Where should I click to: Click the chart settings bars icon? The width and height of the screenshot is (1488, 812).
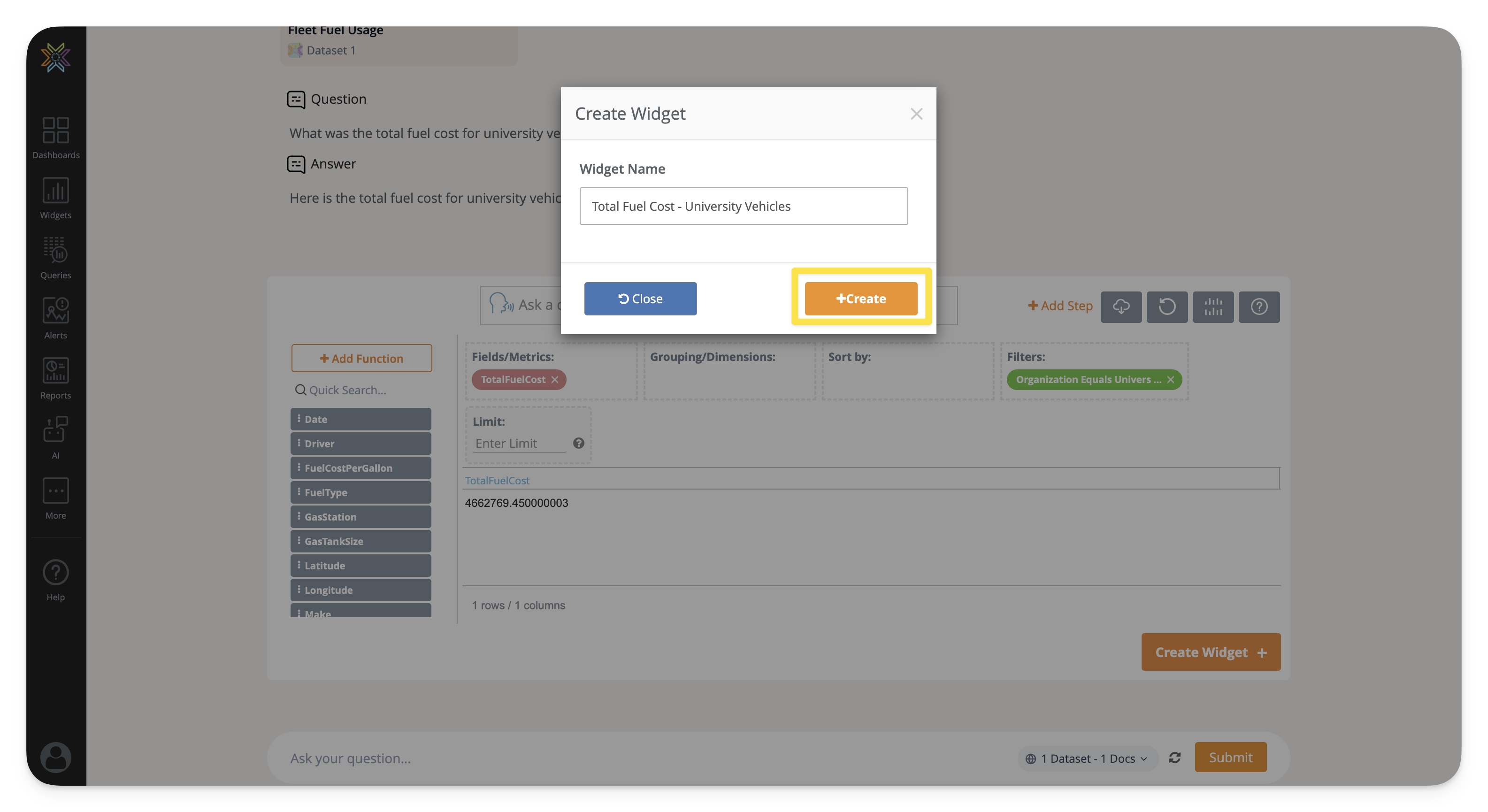point(1212,306)
